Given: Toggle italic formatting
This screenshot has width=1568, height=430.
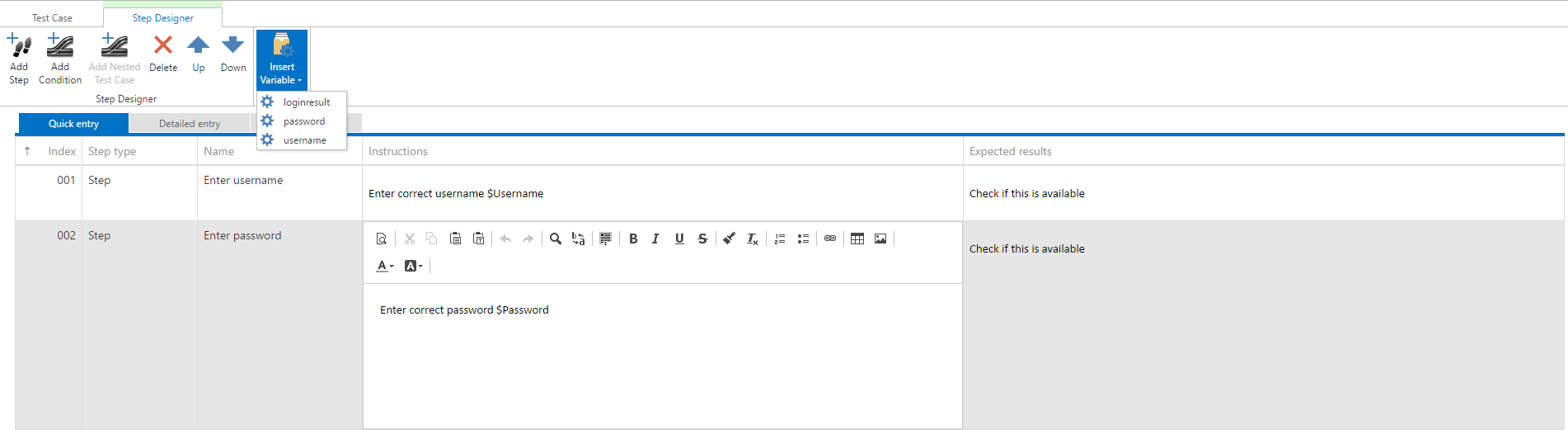Looking at the screenshot, I should click(x=655, y=239).
